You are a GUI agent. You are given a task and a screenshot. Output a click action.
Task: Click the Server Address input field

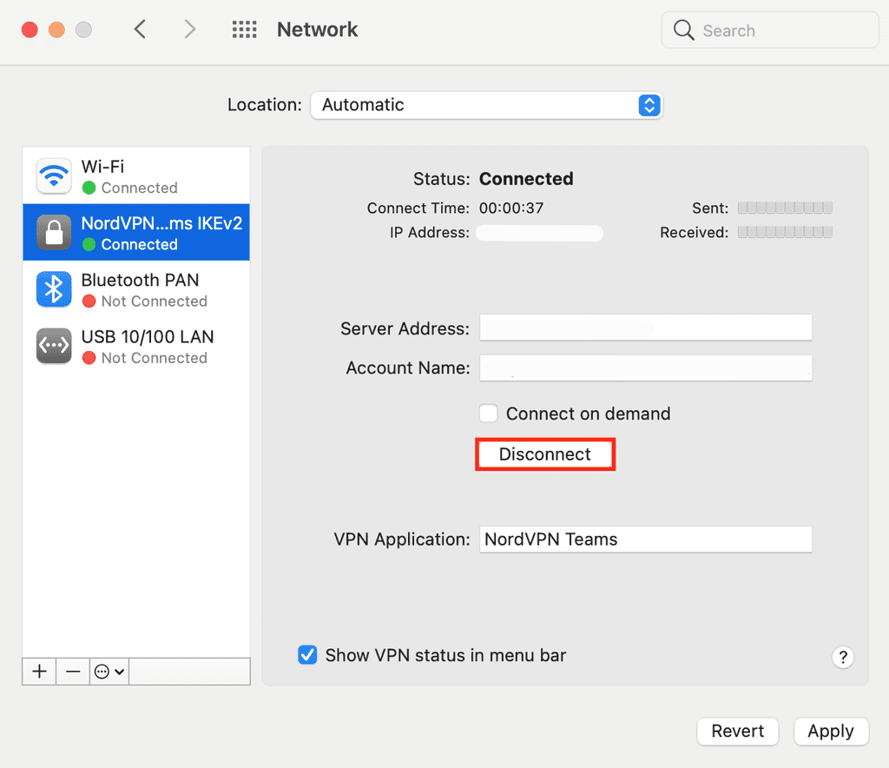[x=645, y=327]
